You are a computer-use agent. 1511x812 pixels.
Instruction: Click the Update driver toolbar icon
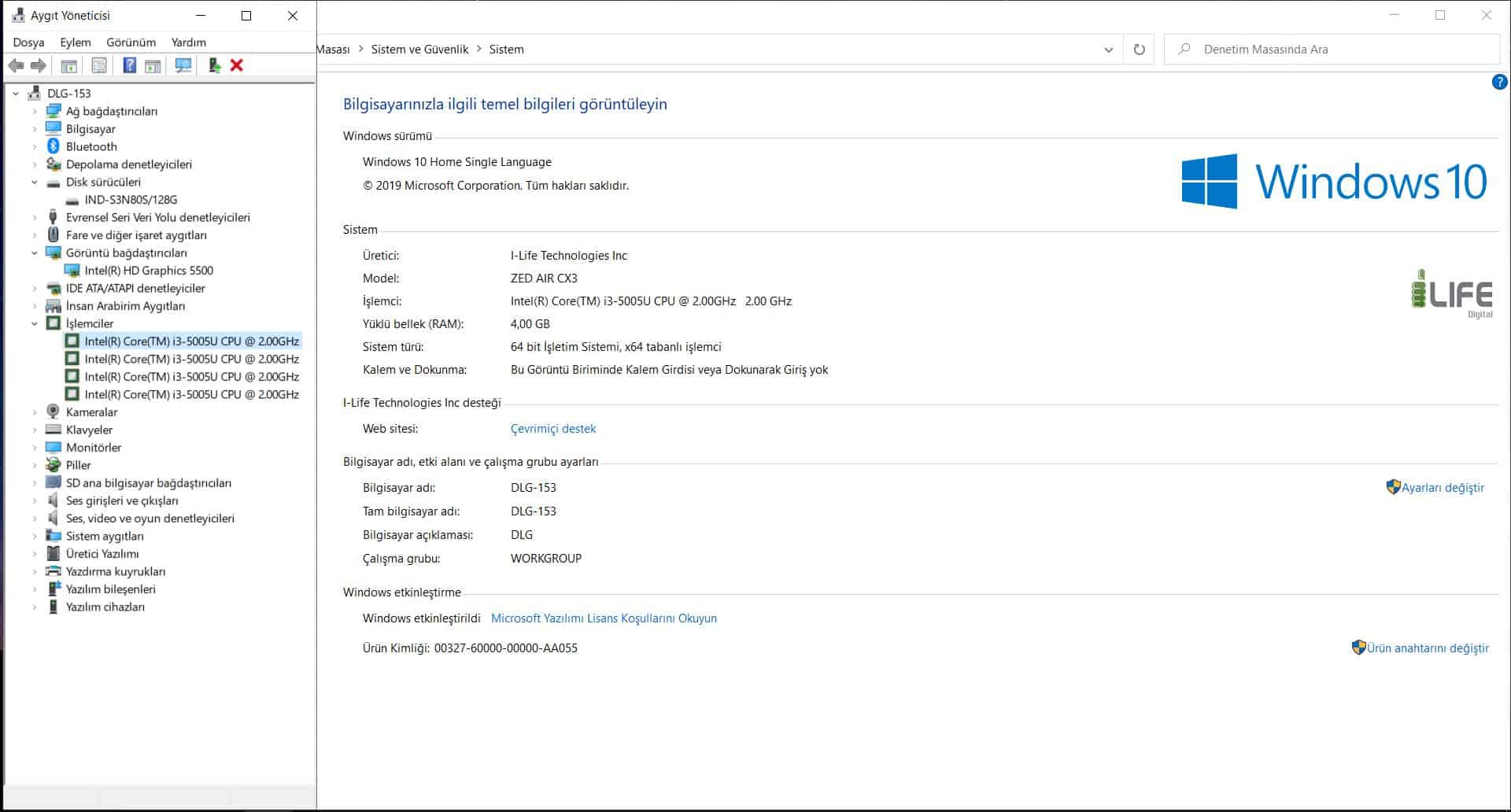coord(214,65)
